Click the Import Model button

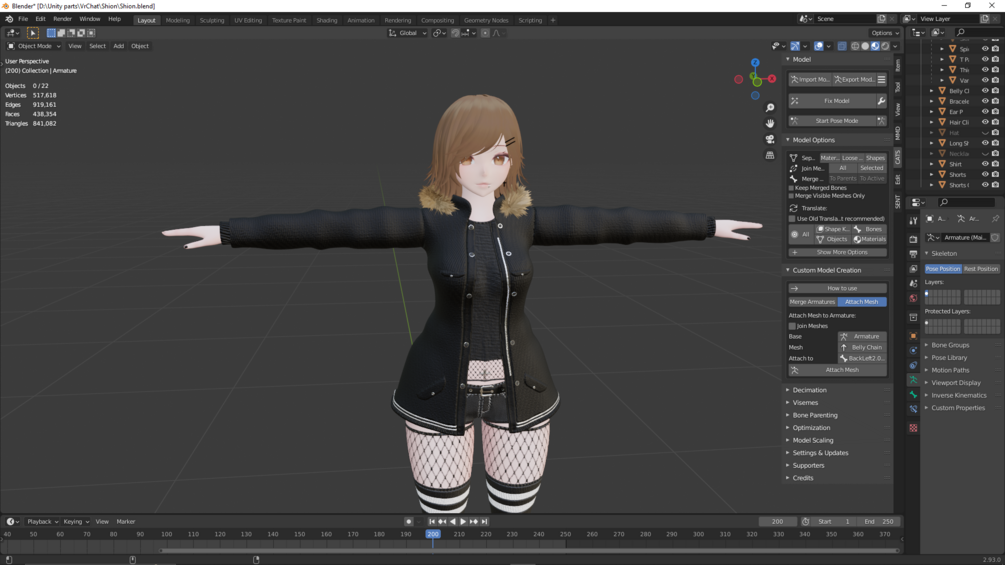point(810,79)
